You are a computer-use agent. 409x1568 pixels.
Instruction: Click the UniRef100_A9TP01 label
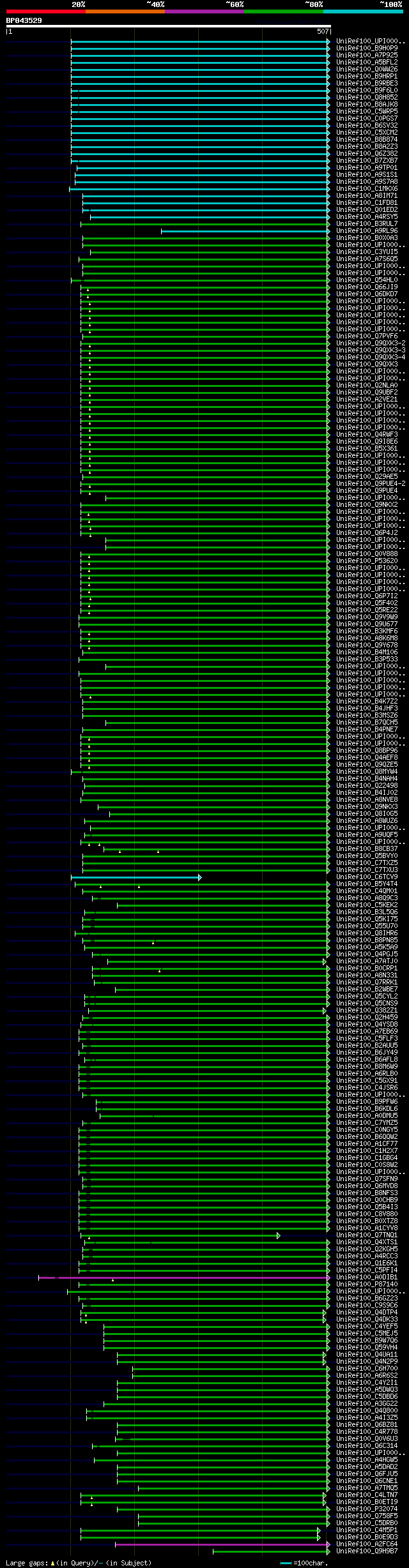coord(367,167)
